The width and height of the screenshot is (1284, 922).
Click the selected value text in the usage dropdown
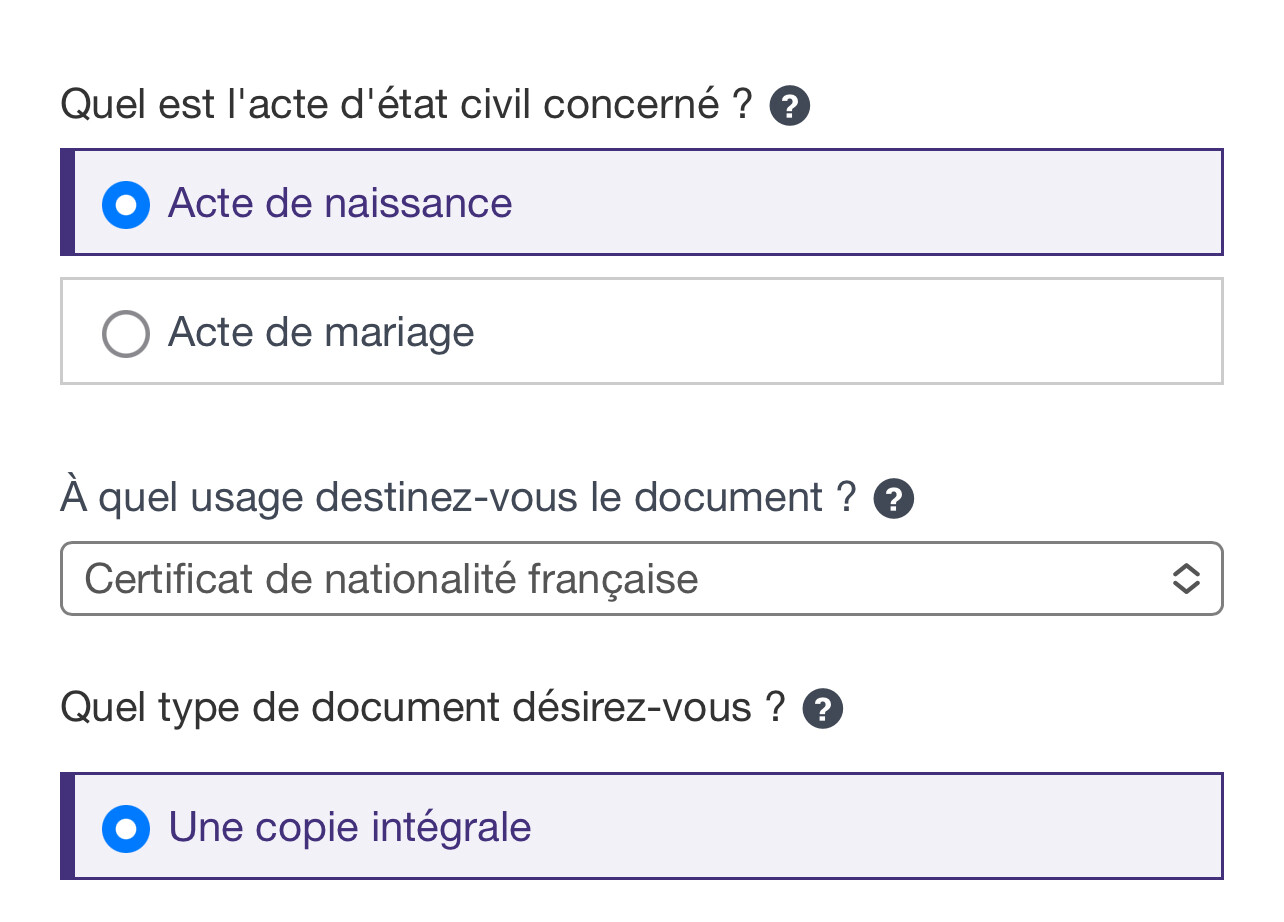point(391,579)
